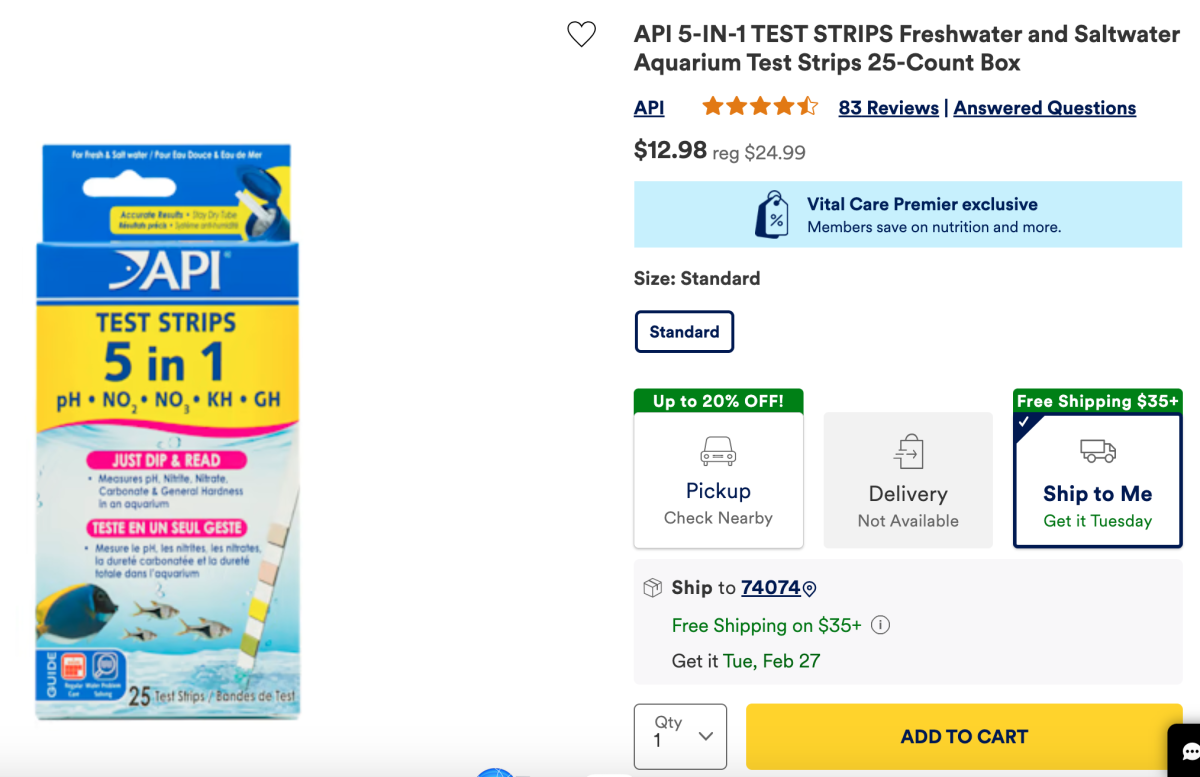Change the ship-to zip code 74074

pos(770,588)
